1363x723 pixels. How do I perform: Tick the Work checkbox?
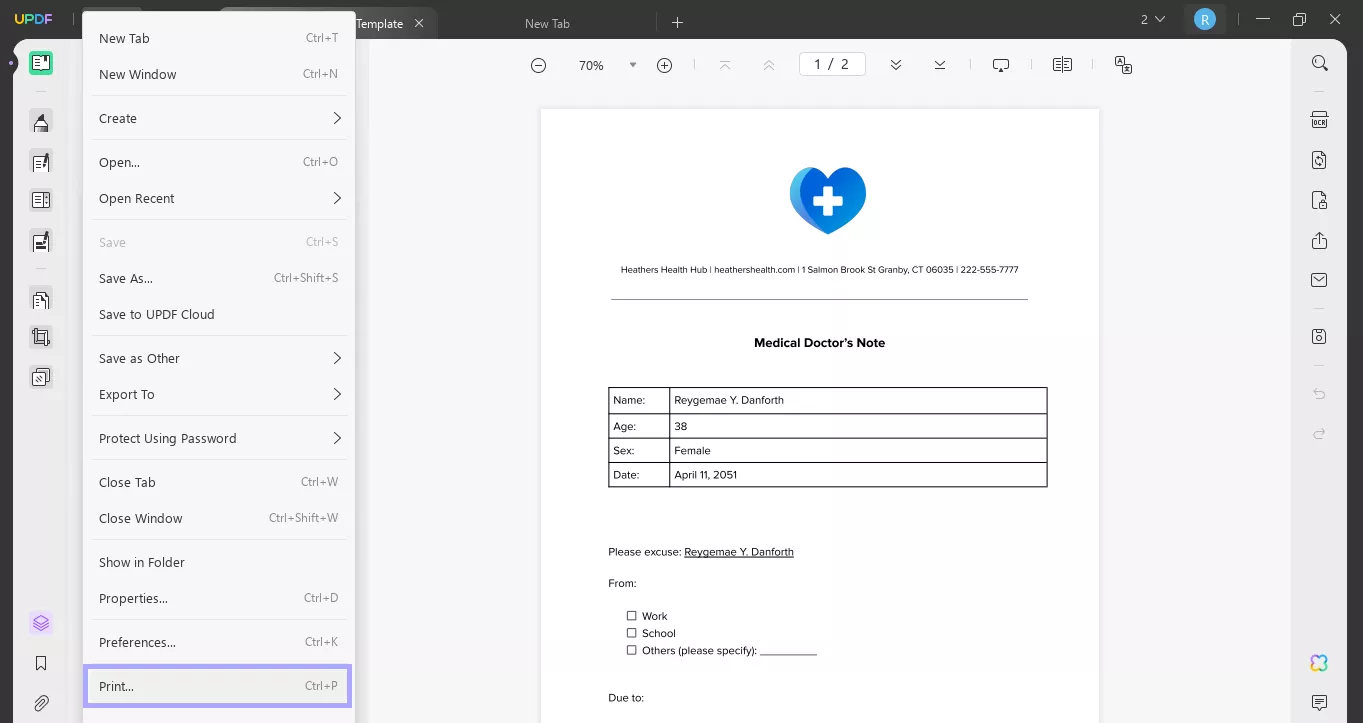pos(631,616)
